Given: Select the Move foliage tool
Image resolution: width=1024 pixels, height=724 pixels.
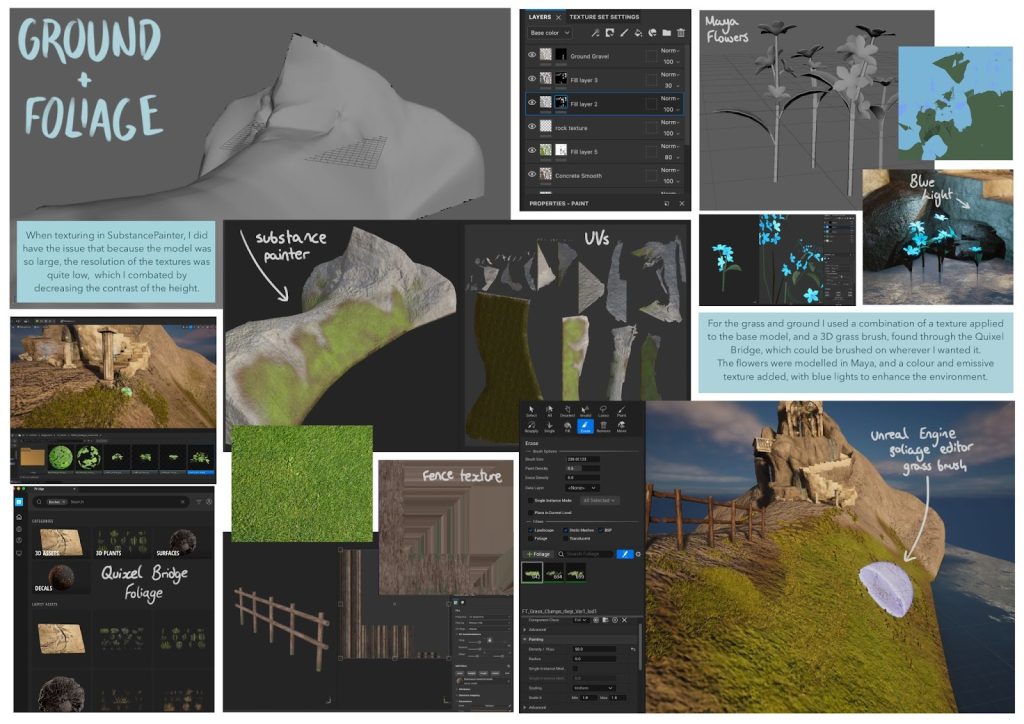Looking at the screenshot, I should pos(621,427).
